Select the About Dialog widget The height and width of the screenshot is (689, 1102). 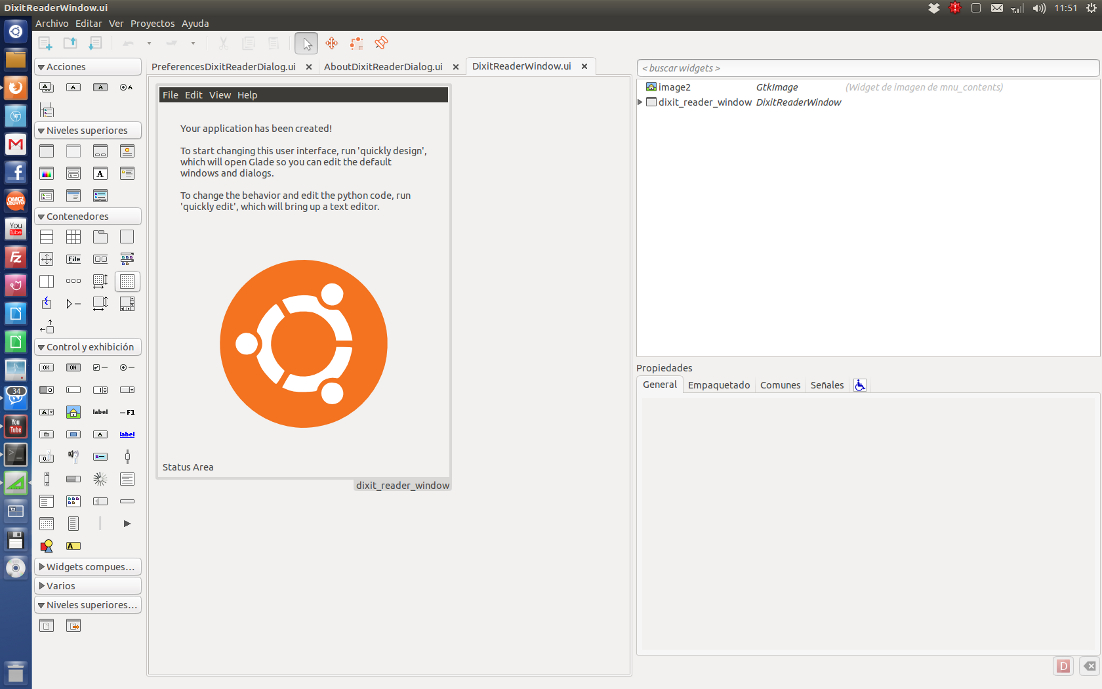click(127, 152)
